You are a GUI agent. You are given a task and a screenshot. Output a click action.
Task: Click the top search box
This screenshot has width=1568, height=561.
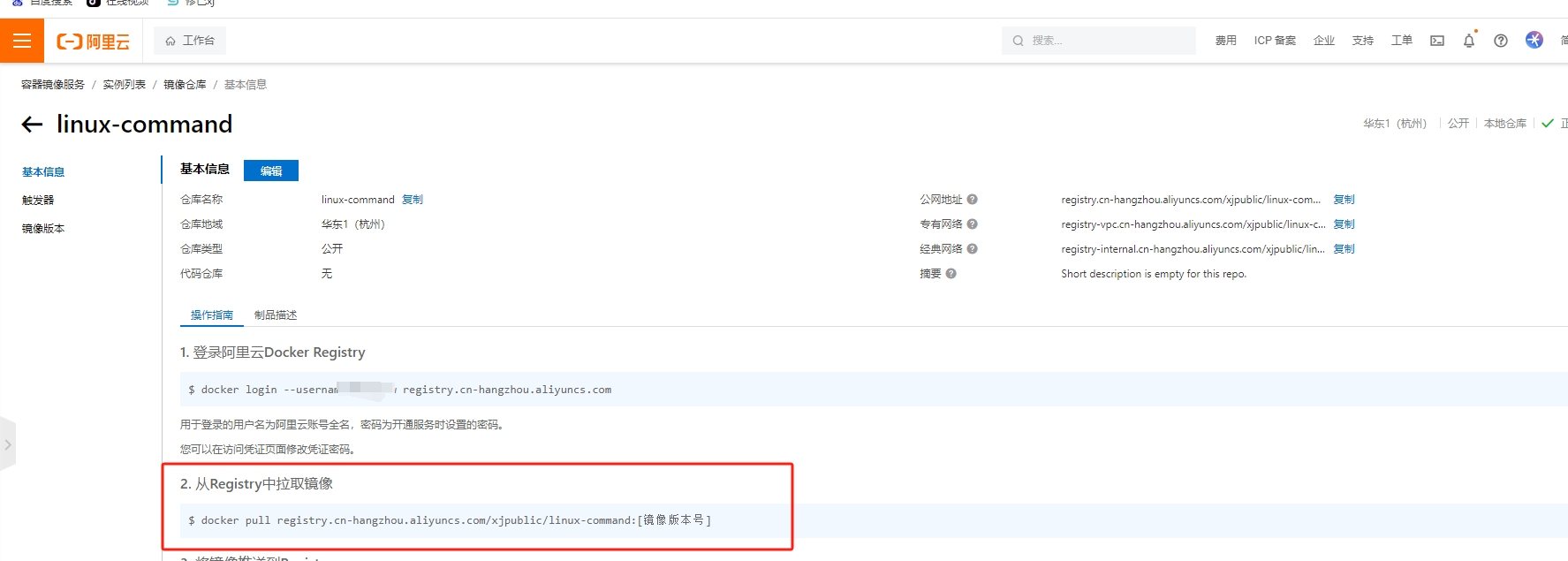pos(1098,41)
